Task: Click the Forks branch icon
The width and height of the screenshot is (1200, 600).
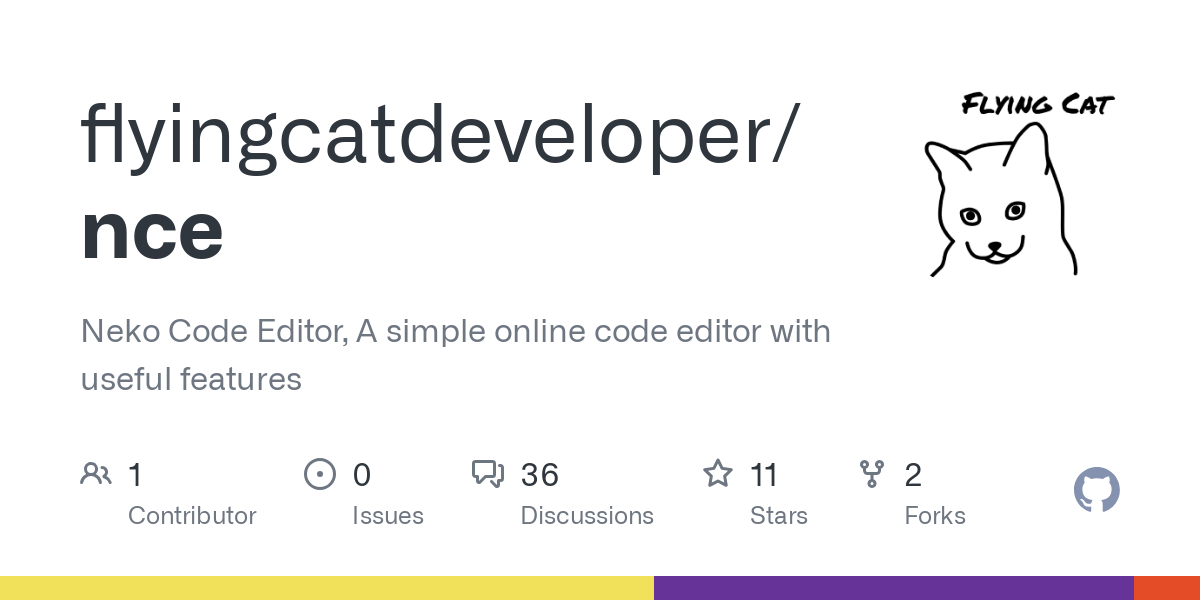Action: pyautogui.click(x=872, y=473)
